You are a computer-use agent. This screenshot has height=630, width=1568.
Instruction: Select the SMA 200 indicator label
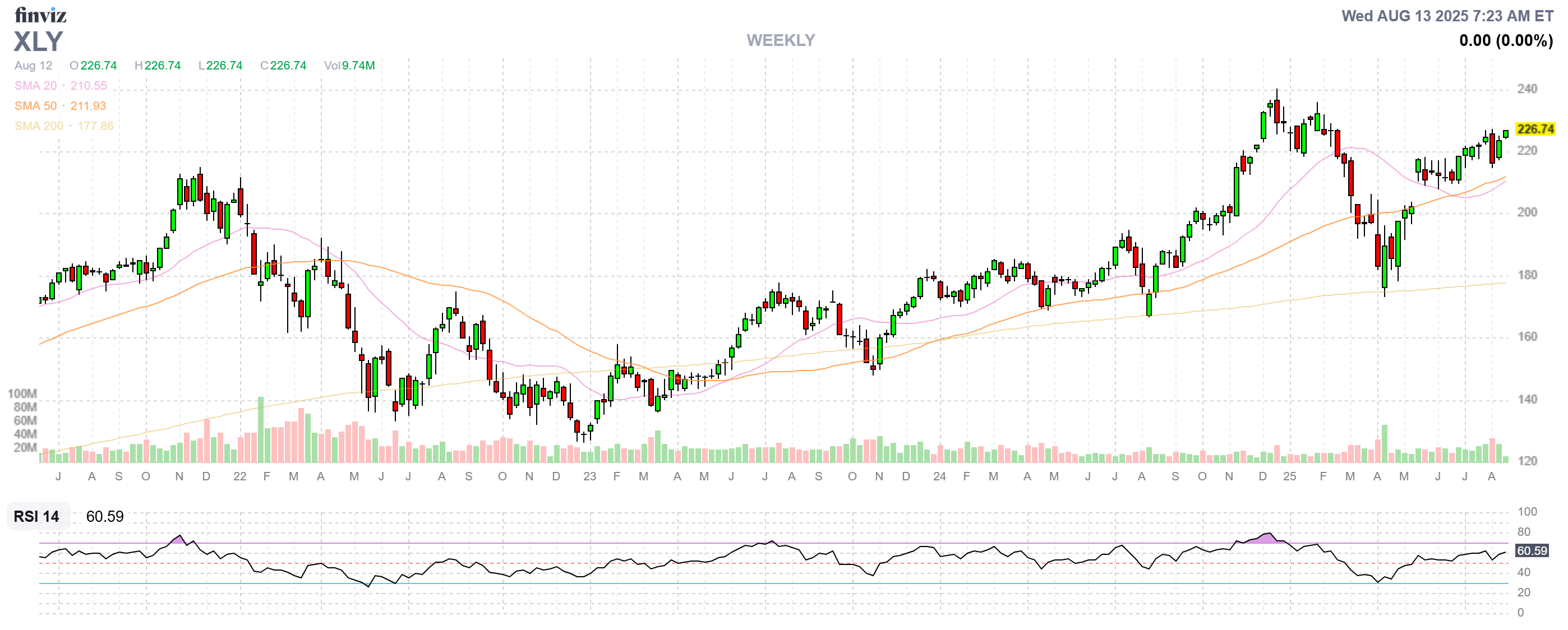(x=38, y=126)
